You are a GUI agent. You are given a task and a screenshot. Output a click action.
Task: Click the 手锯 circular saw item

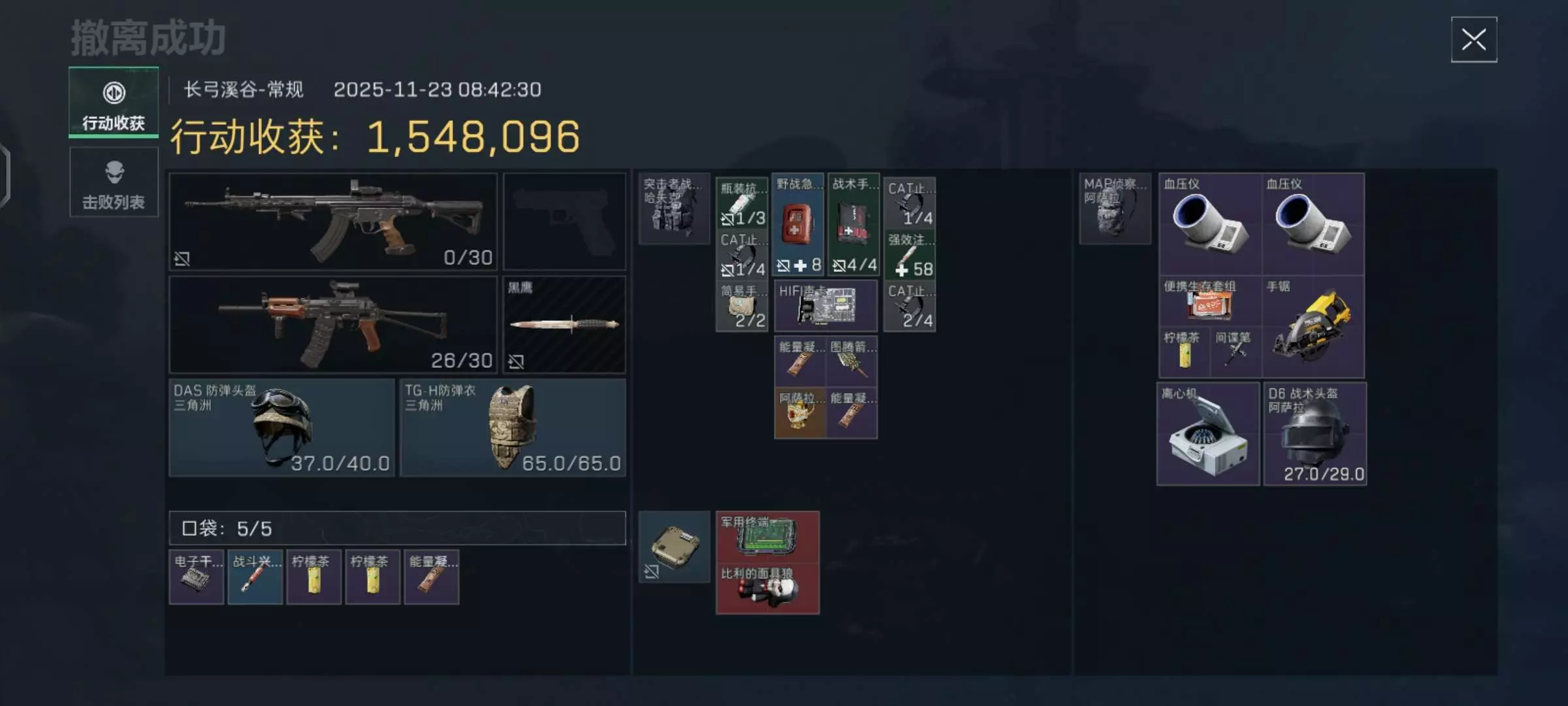point(1313,326)
